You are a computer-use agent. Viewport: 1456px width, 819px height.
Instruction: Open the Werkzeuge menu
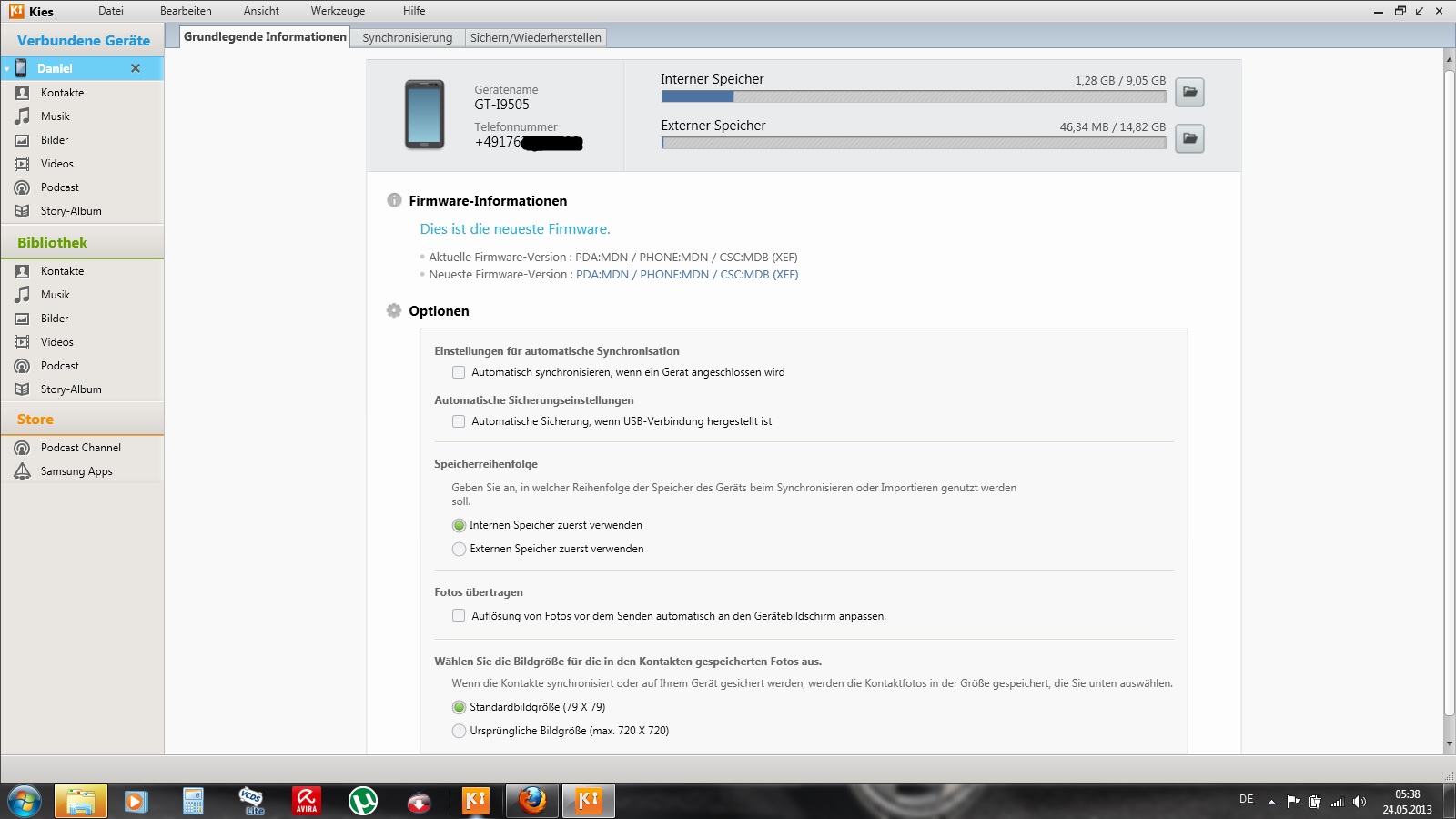pyautogui.click(x=338, y=11)
